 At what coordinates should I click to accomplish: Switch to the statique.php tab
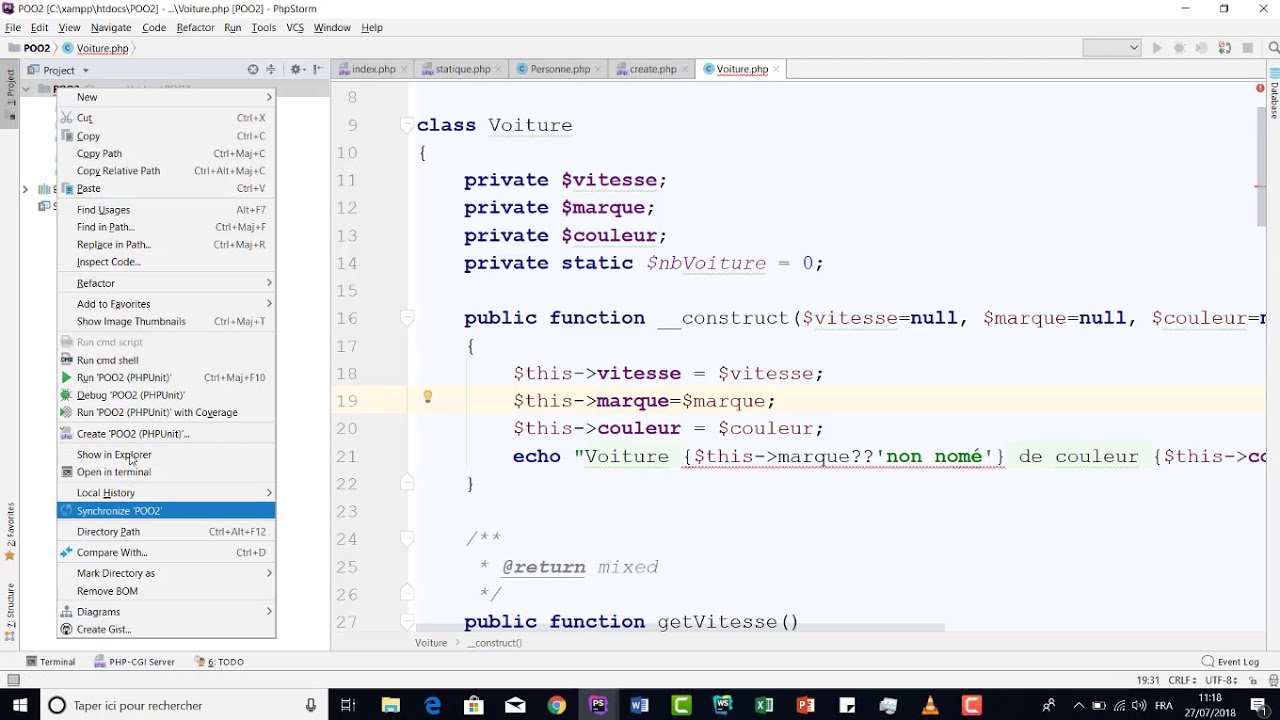point(462,69)
